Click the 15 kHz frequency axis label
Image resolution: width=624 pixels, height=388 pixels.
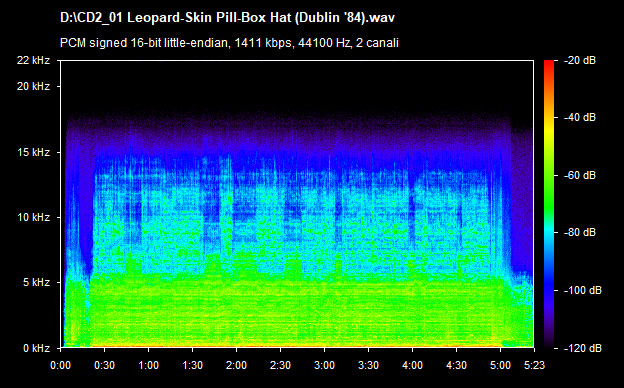tap(33, 152)
